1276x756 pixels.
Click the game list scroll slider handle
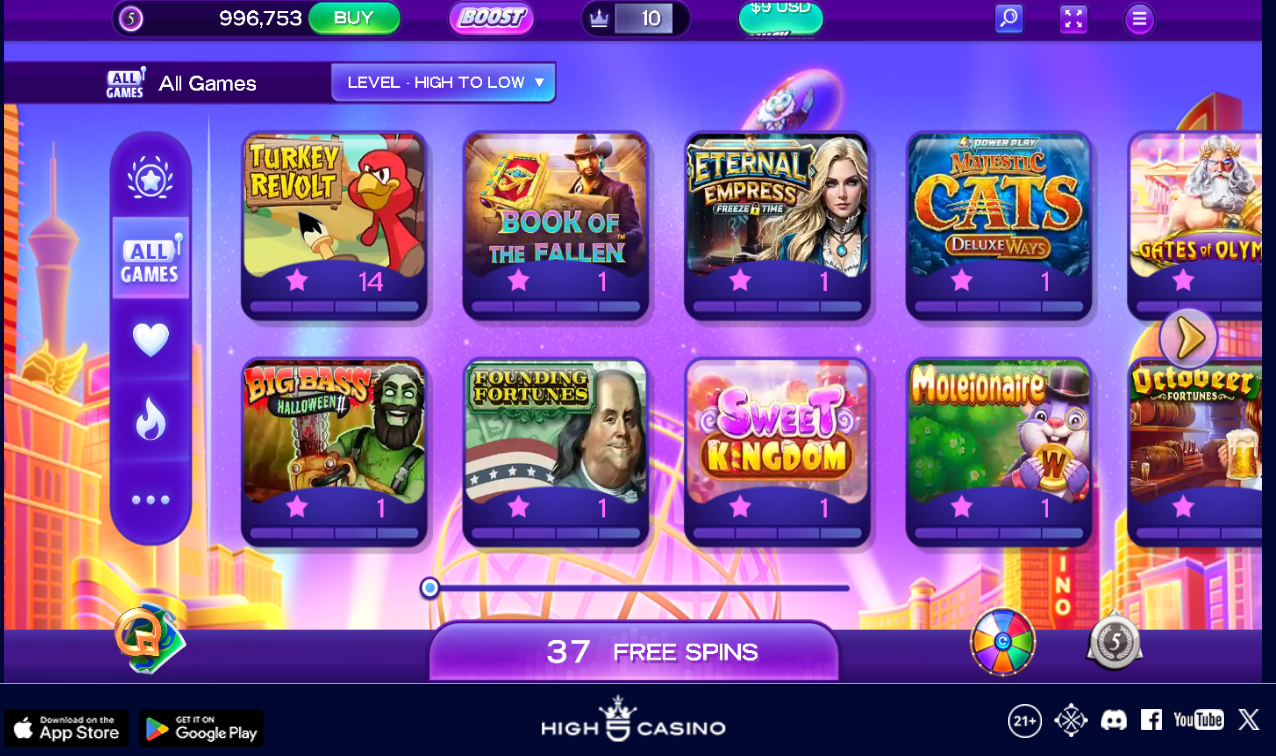click(430, 588)
